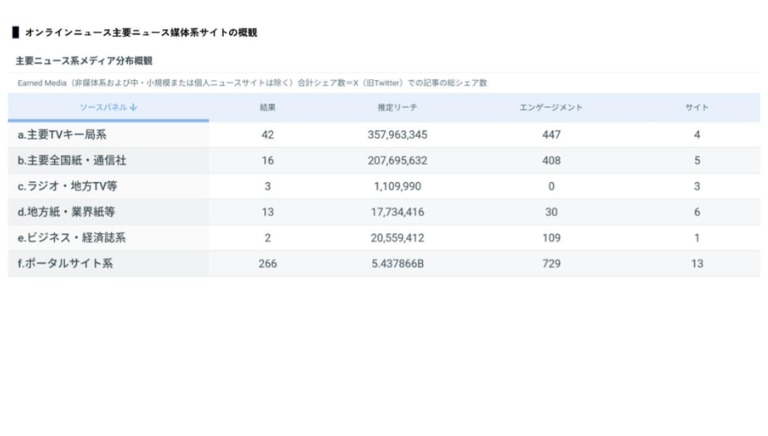Viewport: 768px width, 436px height.
Task: Select the 5.437866B reach value
Action: (x=397, y=264)
